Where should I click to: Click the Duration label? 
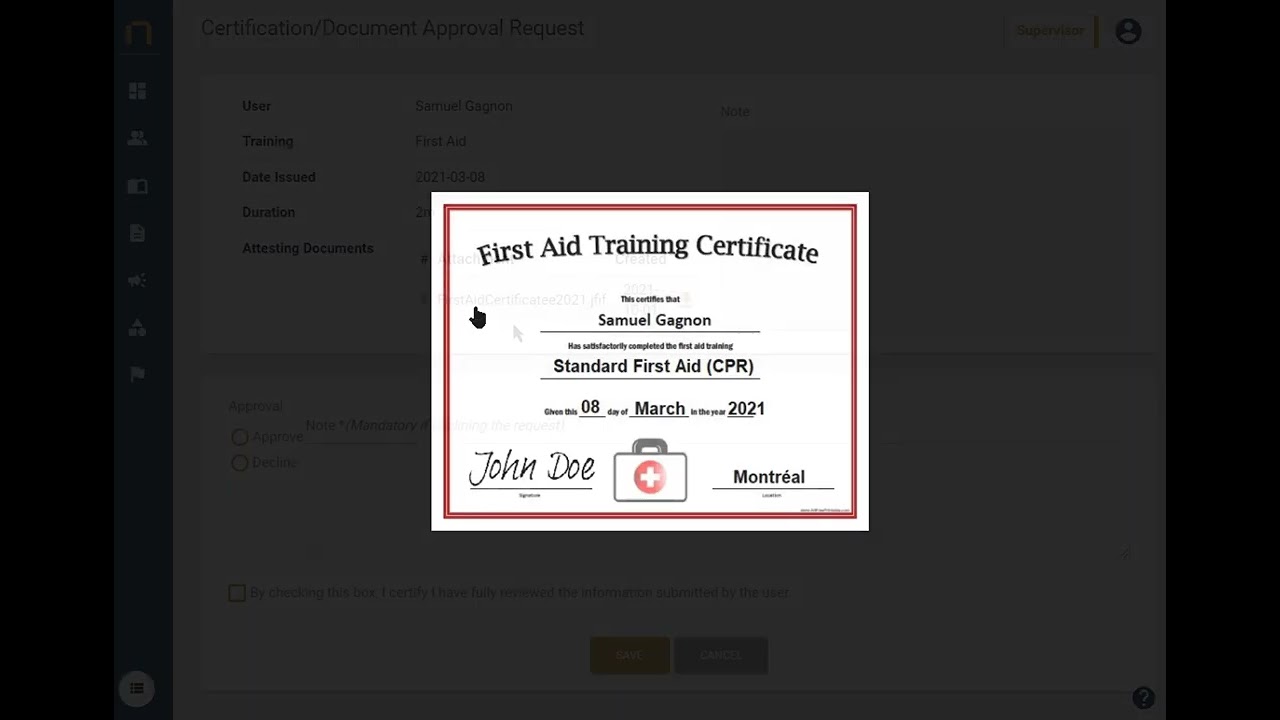pos(268,212)
